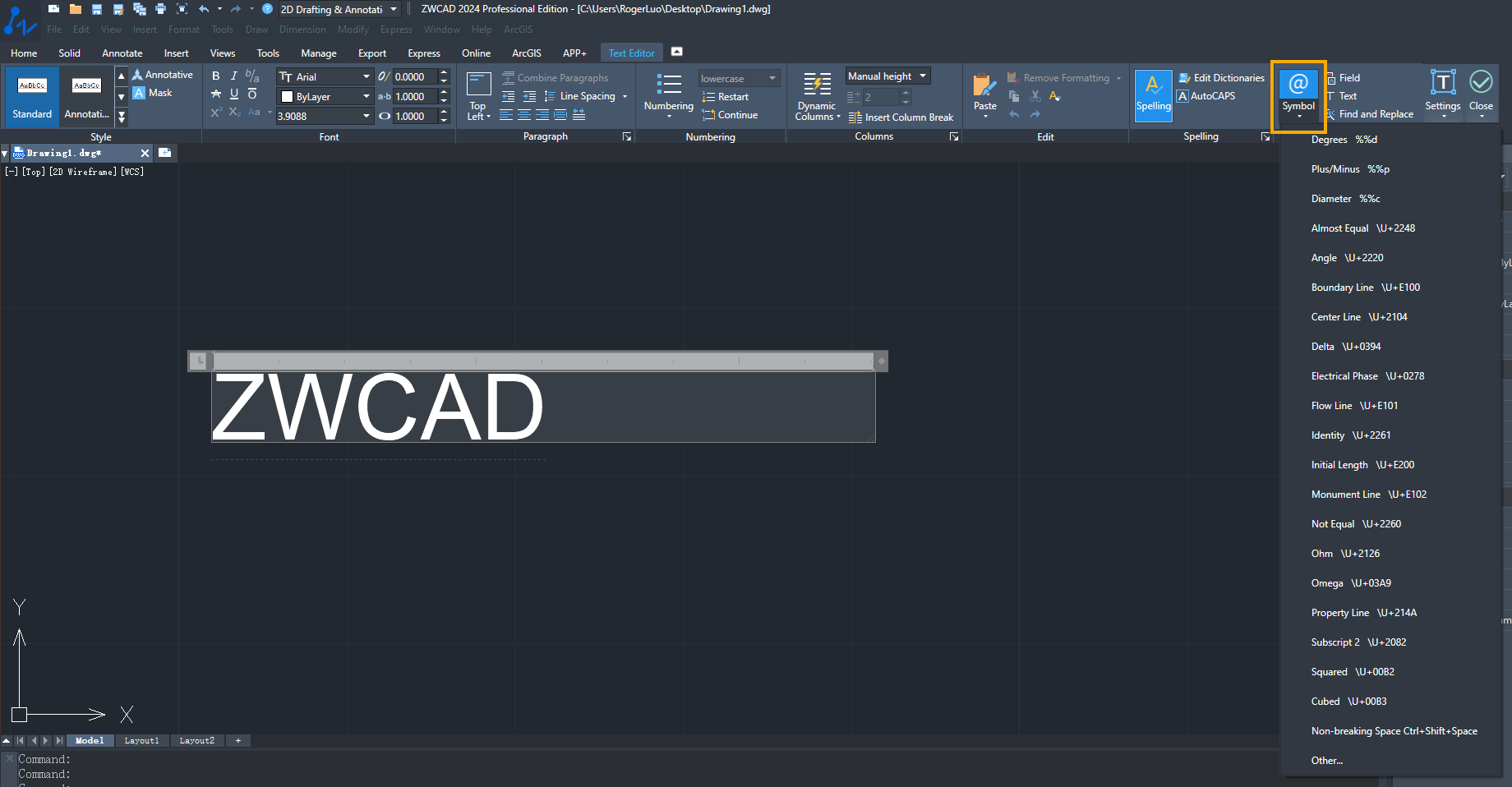This screenshot has width=1512, height=787.
Task: Center-align paragraph text
Action: pyautogui.click(x=524, y=115)
